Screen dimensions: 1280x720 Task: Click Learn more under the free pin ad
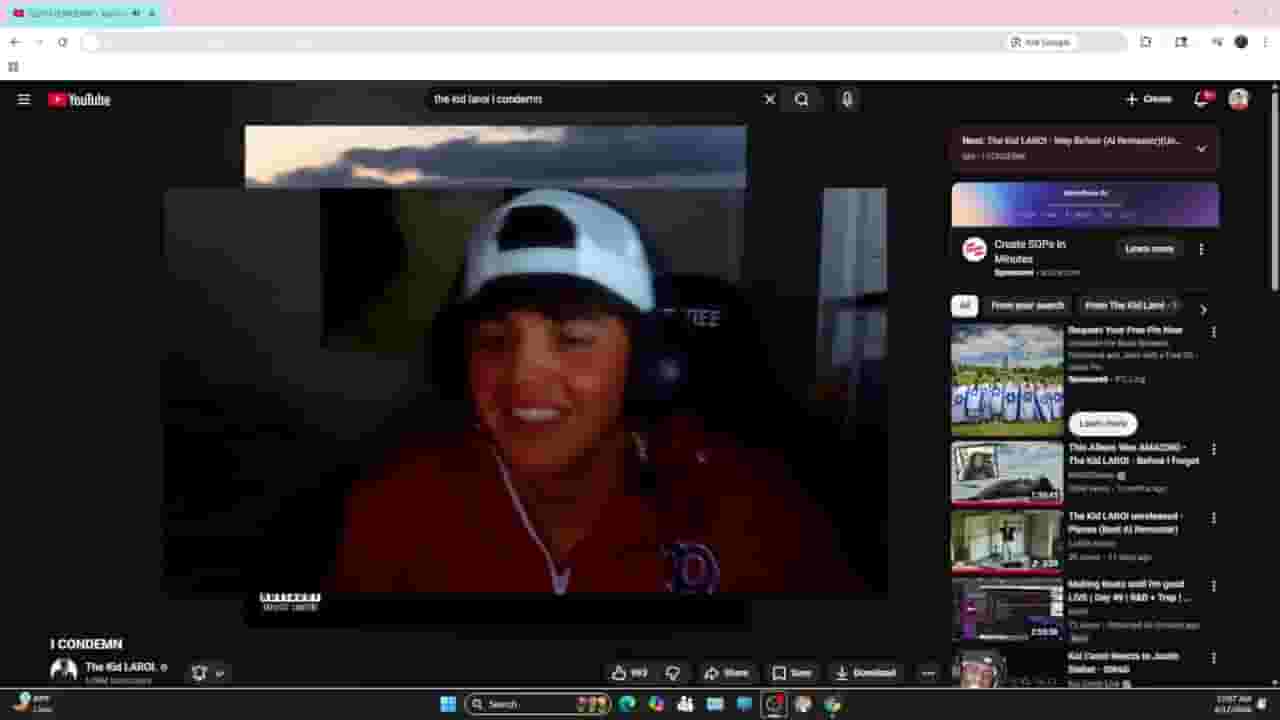(x=1103, y=423)
